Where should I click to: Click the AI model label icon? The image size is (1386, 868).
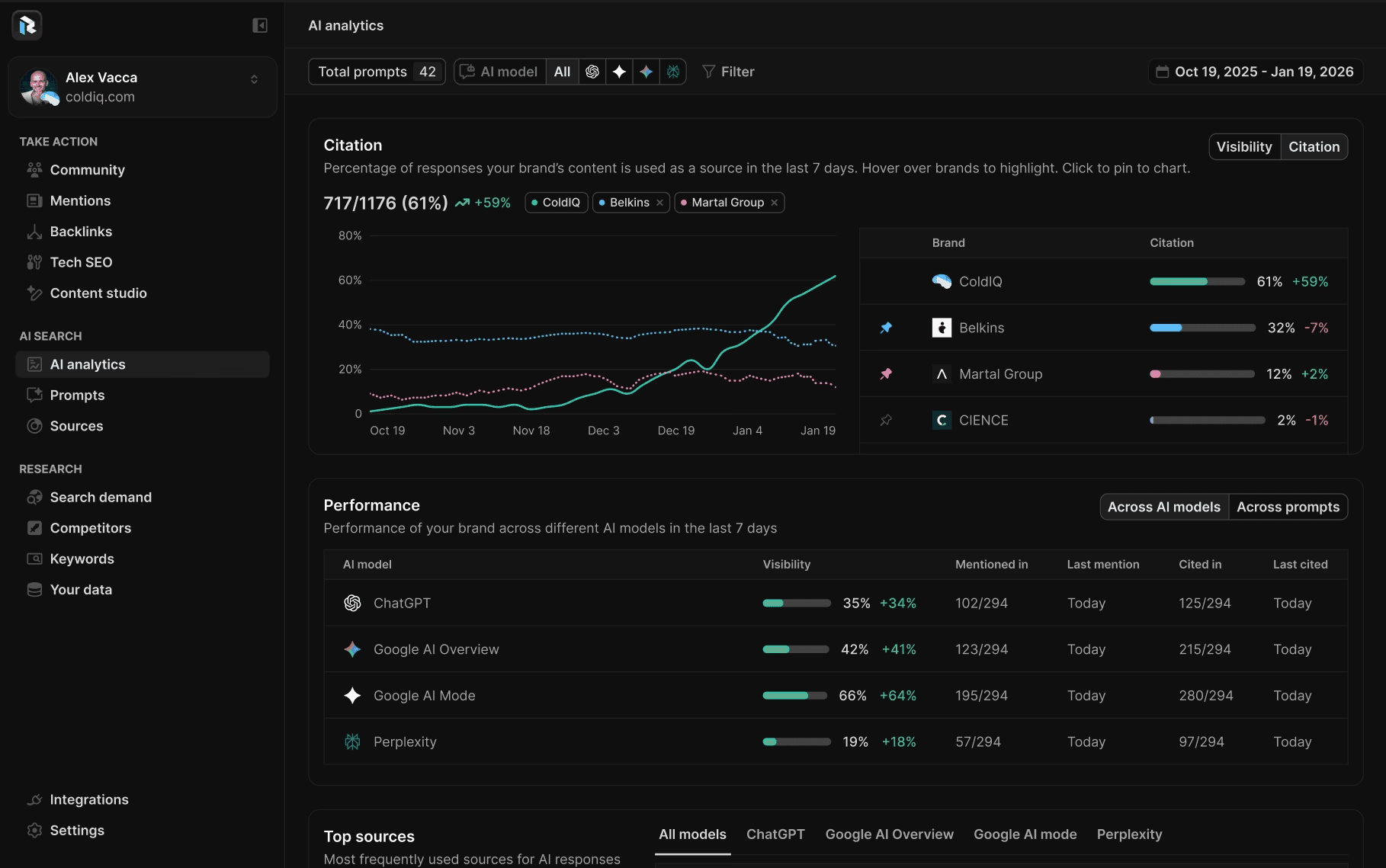tap(467, 72)
